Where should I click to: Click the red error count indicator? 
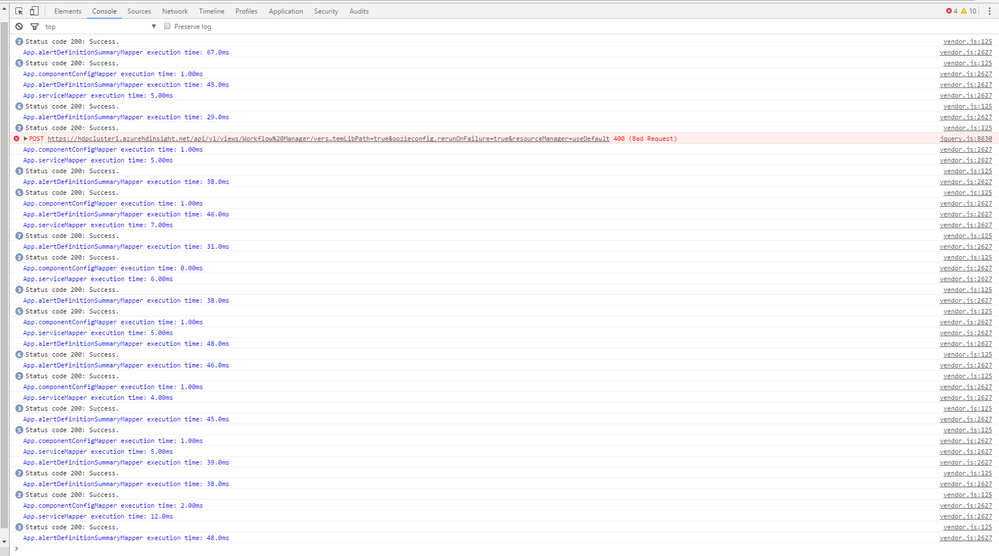[952, 11]
